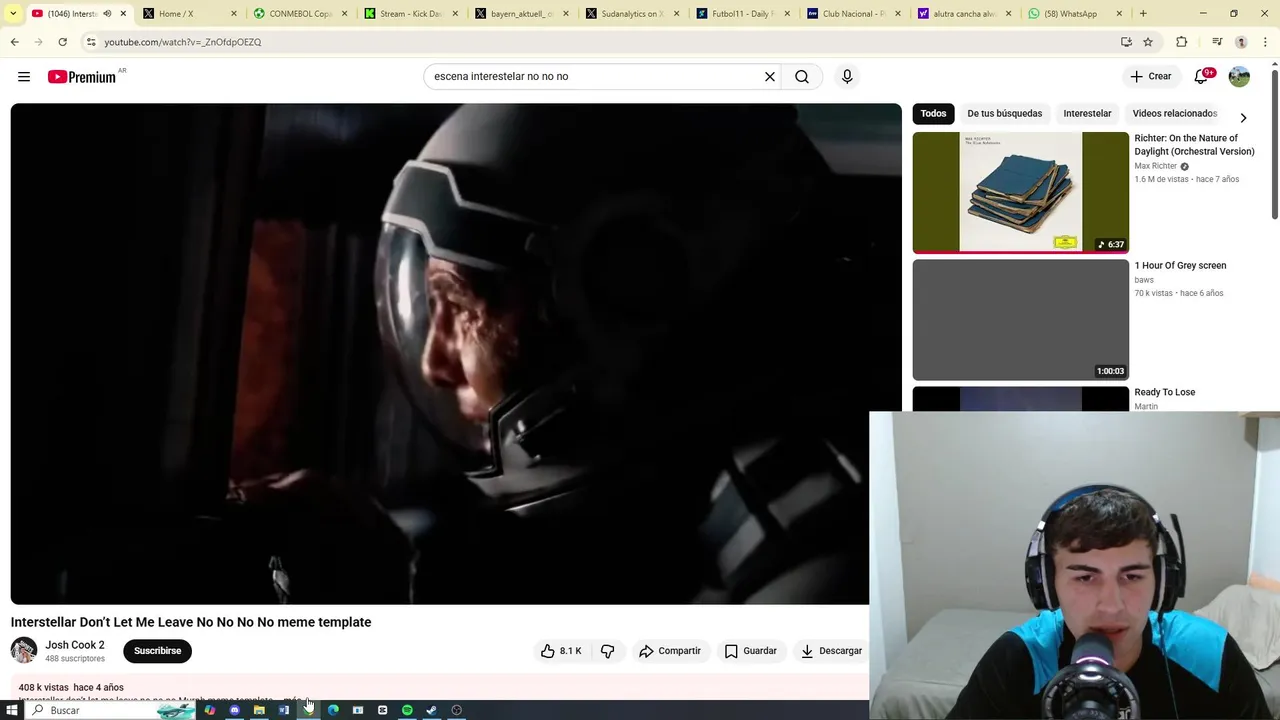Open Spotify from the taskbar
Viewport: 1280px width, 720px height.
click(x=407, y=710)
